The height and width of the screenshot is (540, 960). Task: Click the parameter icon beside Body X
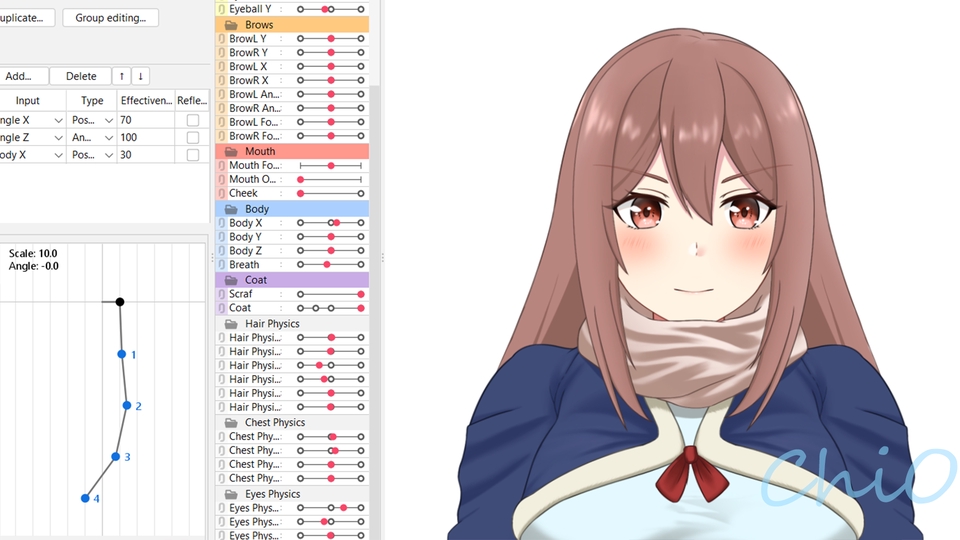coord(222,223)
